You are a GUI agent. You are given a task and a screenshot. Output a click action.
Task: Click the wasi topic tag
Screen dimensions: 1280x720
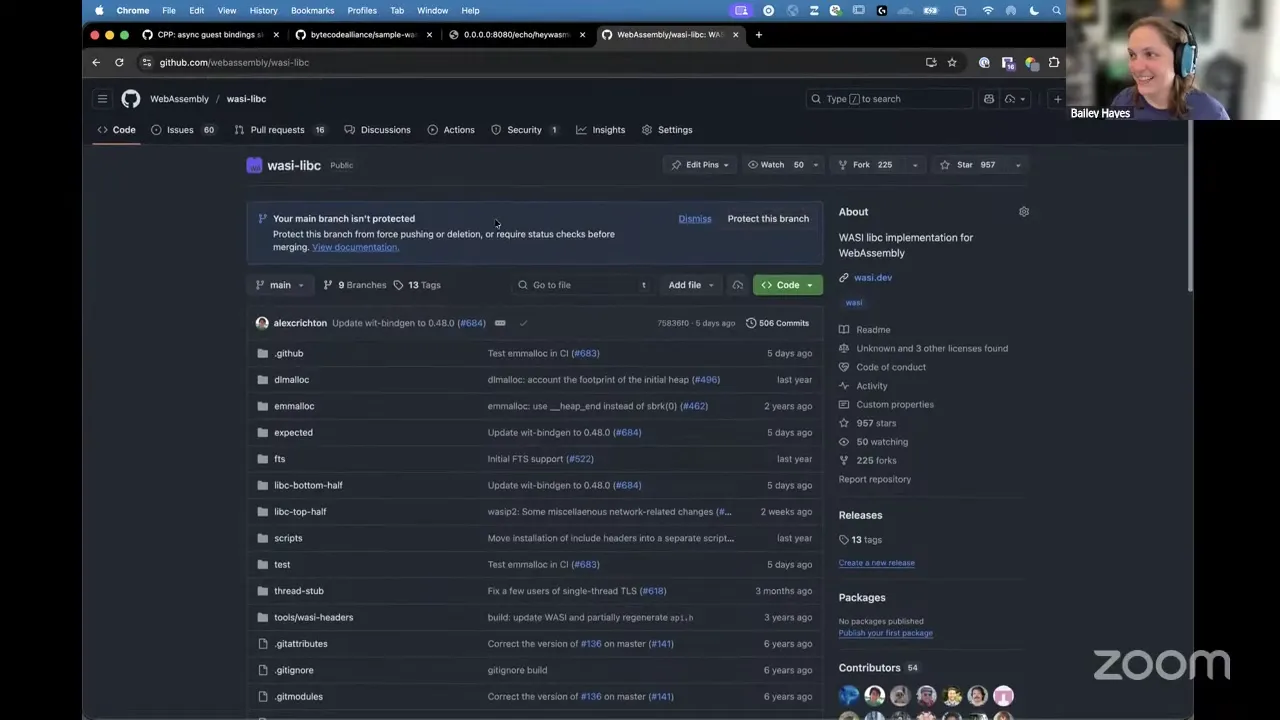[854, 303]
